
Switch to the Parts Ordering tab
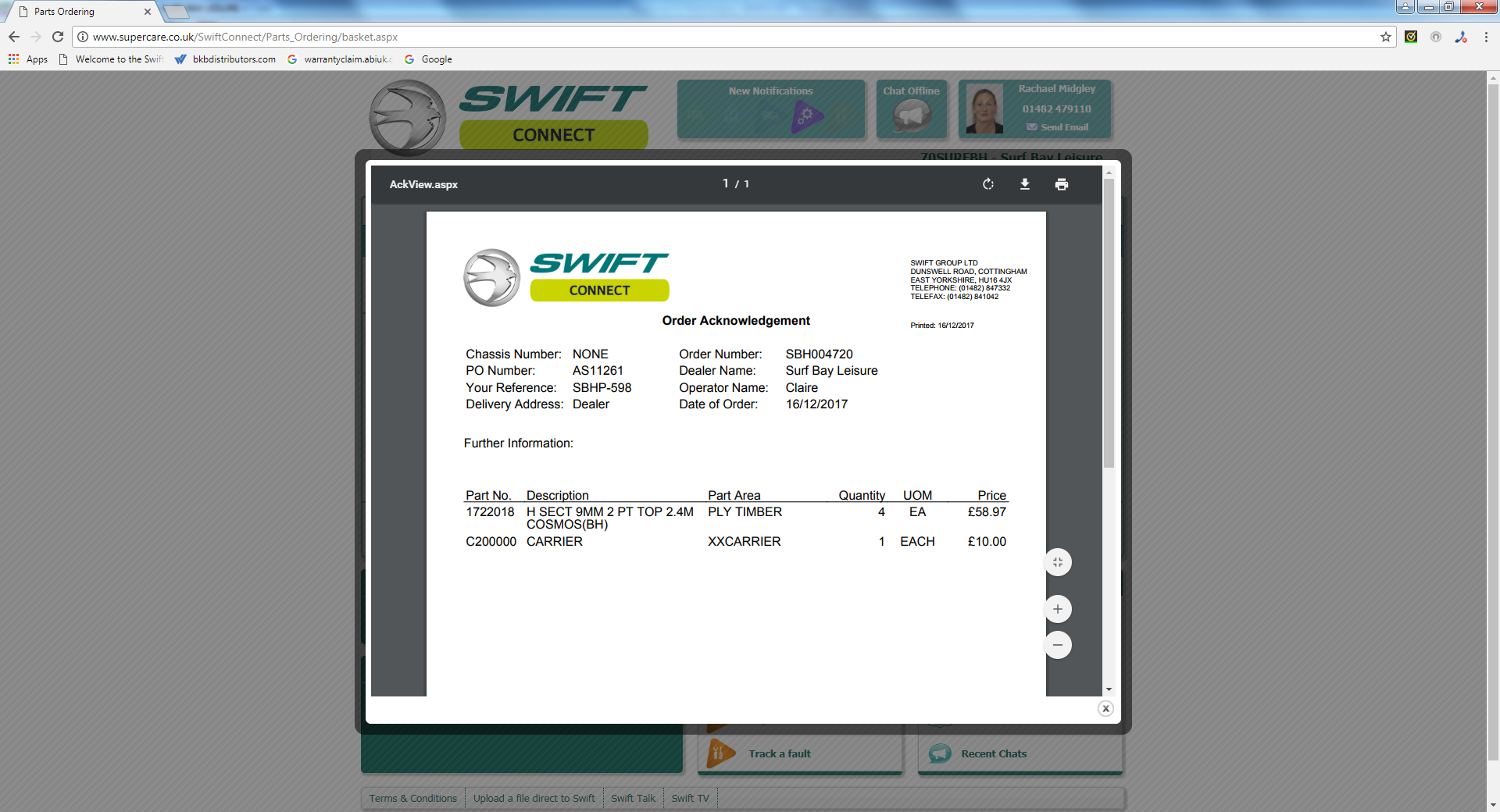coord(82,12)
